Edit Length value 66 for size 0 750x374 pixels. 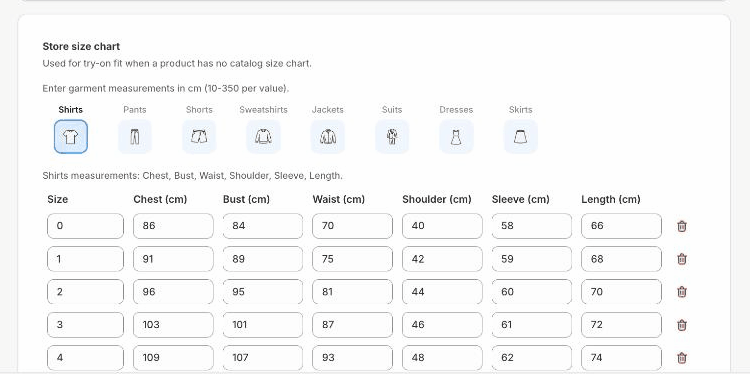click(x=621, y=226)
